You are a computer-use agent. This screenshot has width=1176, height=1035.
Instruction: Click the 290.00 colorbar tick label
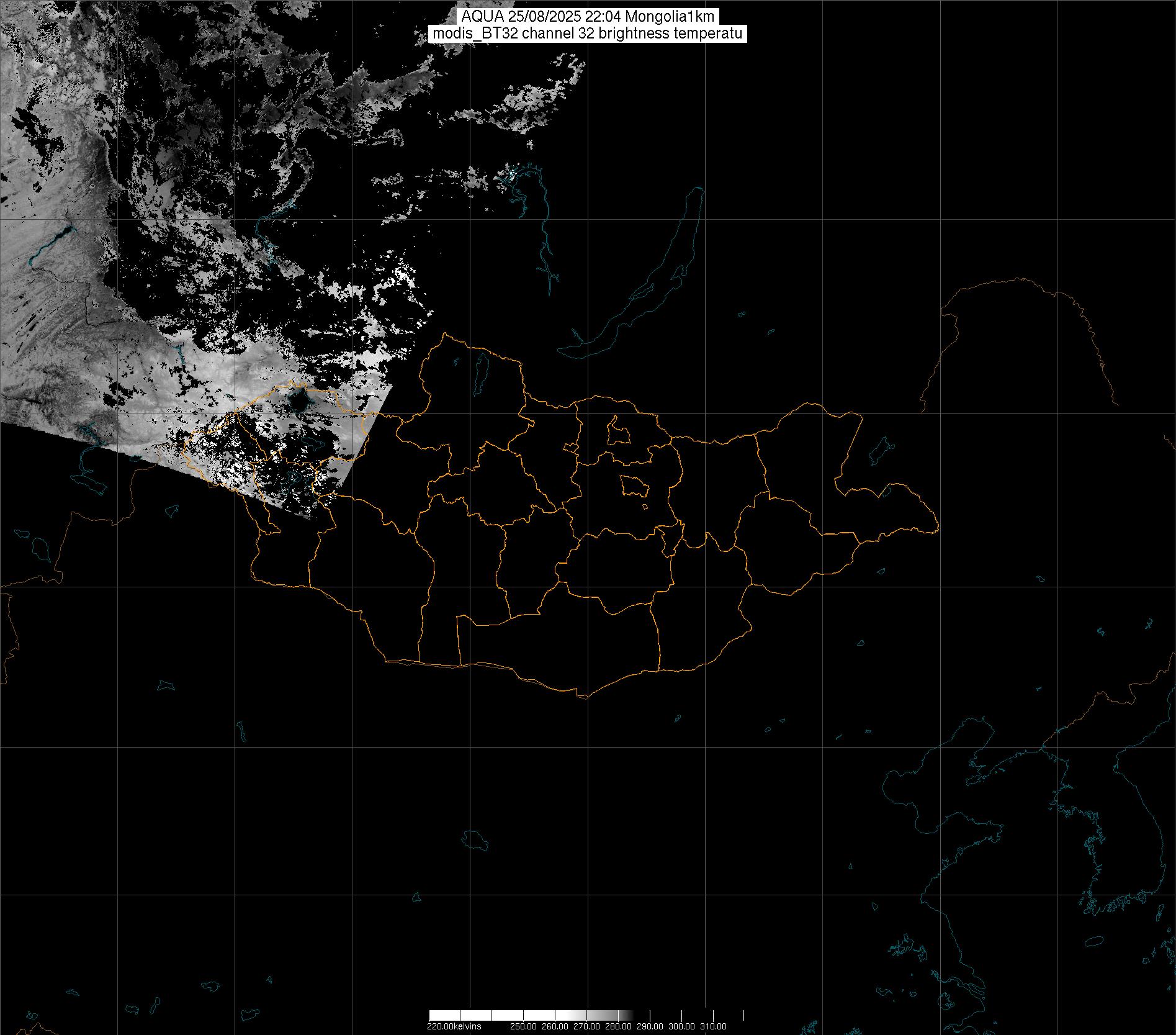pos(650,1026)
